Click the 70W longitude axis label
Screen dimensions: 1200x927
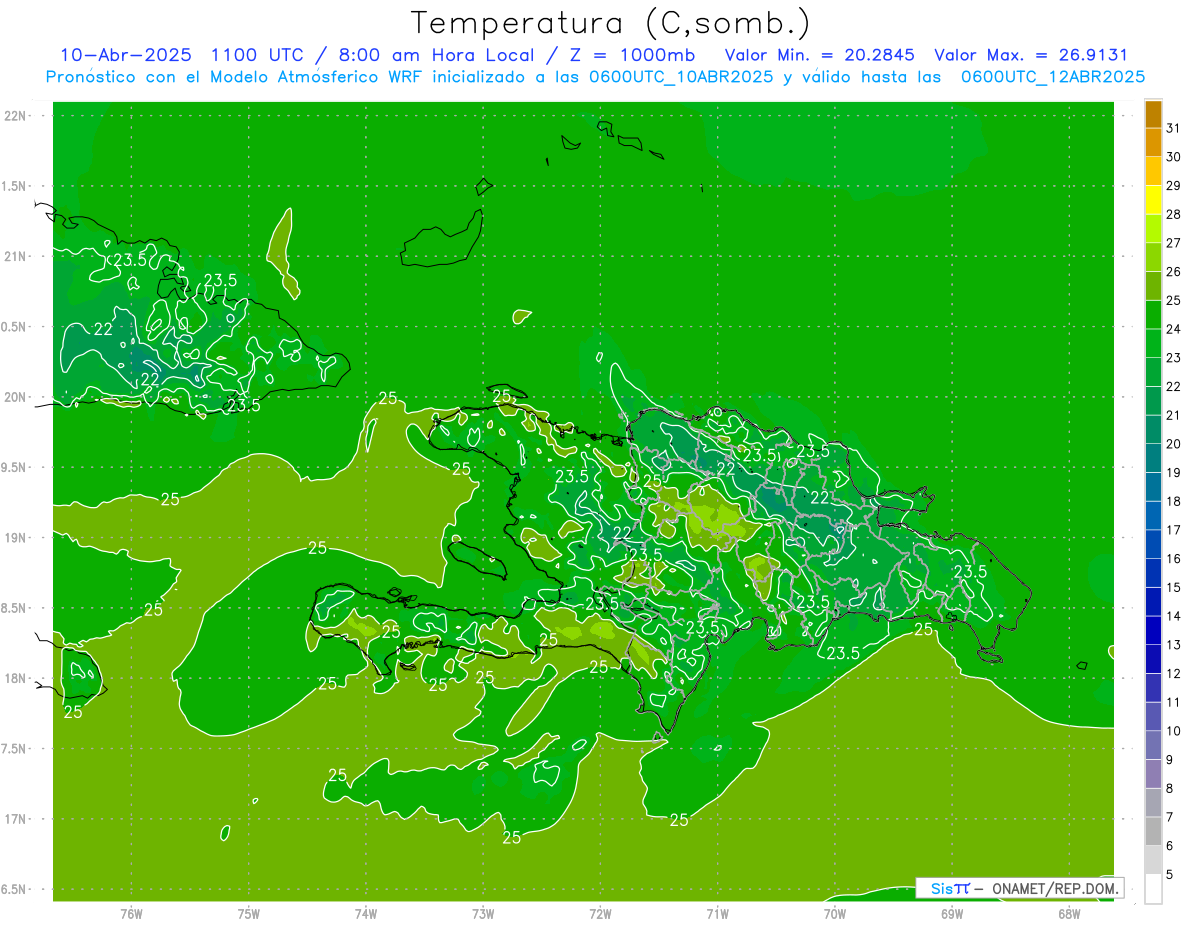[x=834, y=914]
